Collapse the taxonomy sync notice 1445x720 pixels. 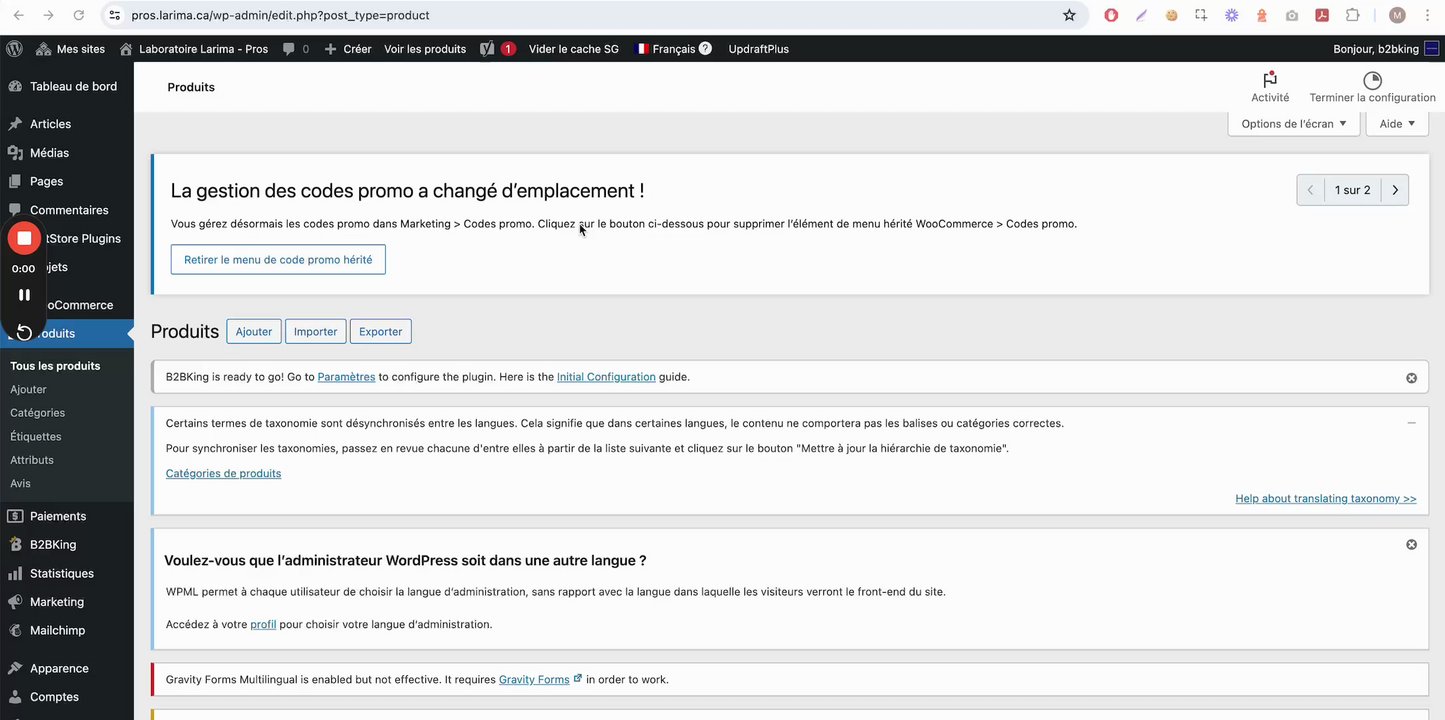click(1411, 423)
